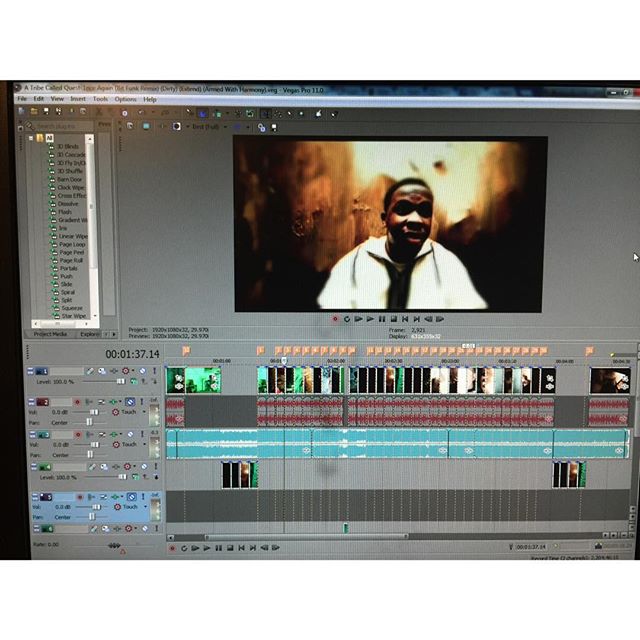Select the Page Peel transition
Image resolution: width=640 pixels, height=640 pixels.
71,252
